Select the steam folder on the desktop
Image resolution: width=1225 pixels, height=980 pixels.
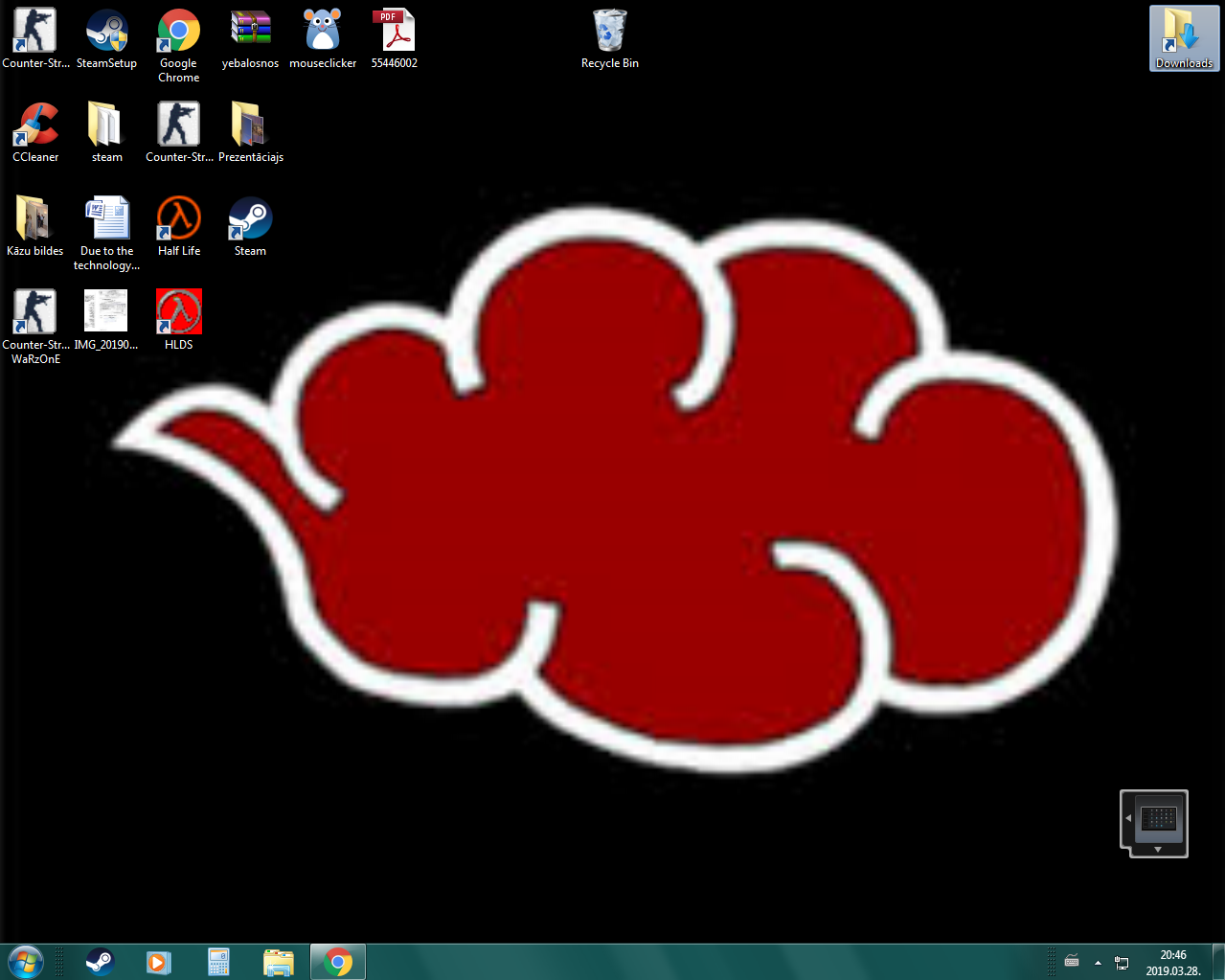pos(106,133)
